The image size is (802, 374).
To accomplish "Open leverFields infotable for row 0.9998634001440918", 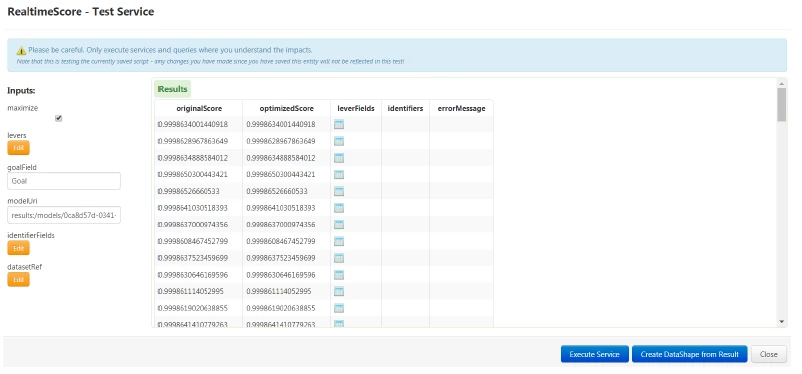I will (x=339, y=124).
